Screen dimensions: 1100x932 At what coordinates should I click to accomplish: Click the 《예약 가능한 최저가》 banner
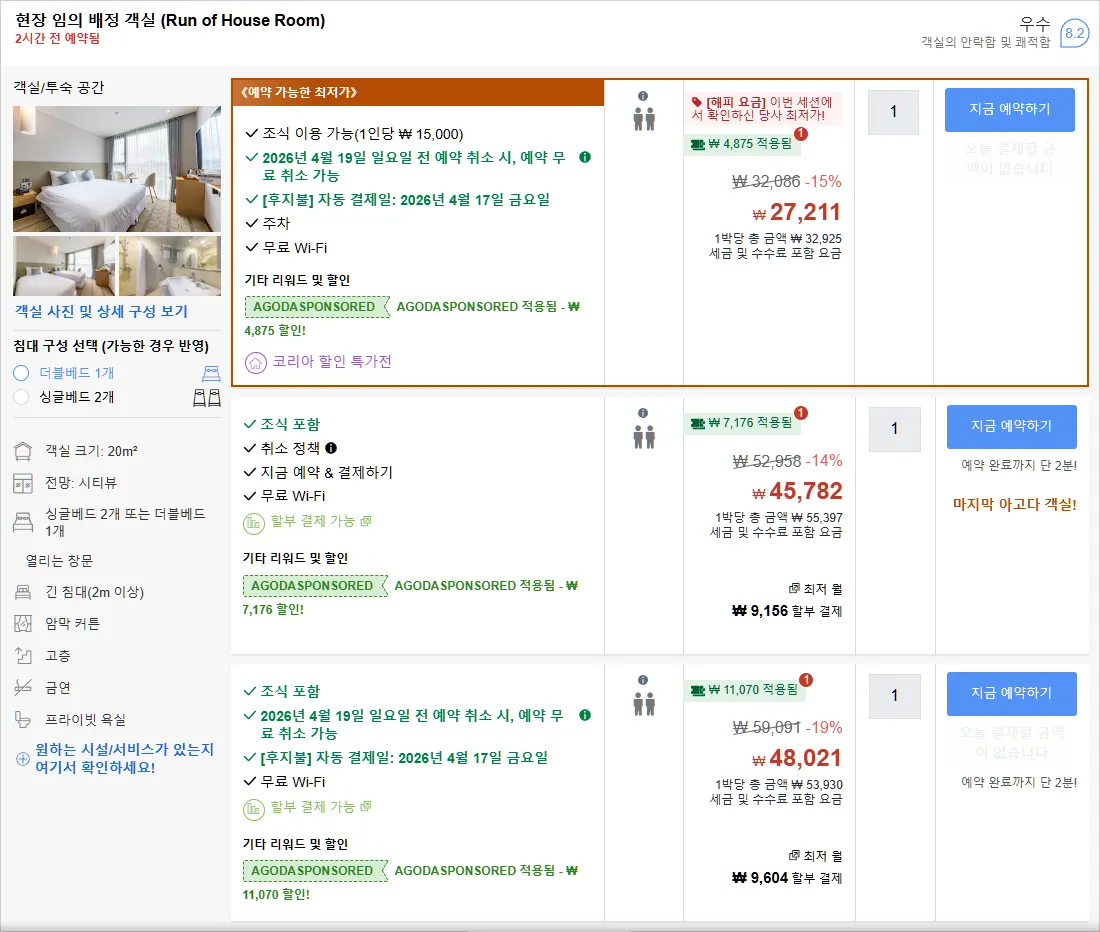tap(418, 93)
